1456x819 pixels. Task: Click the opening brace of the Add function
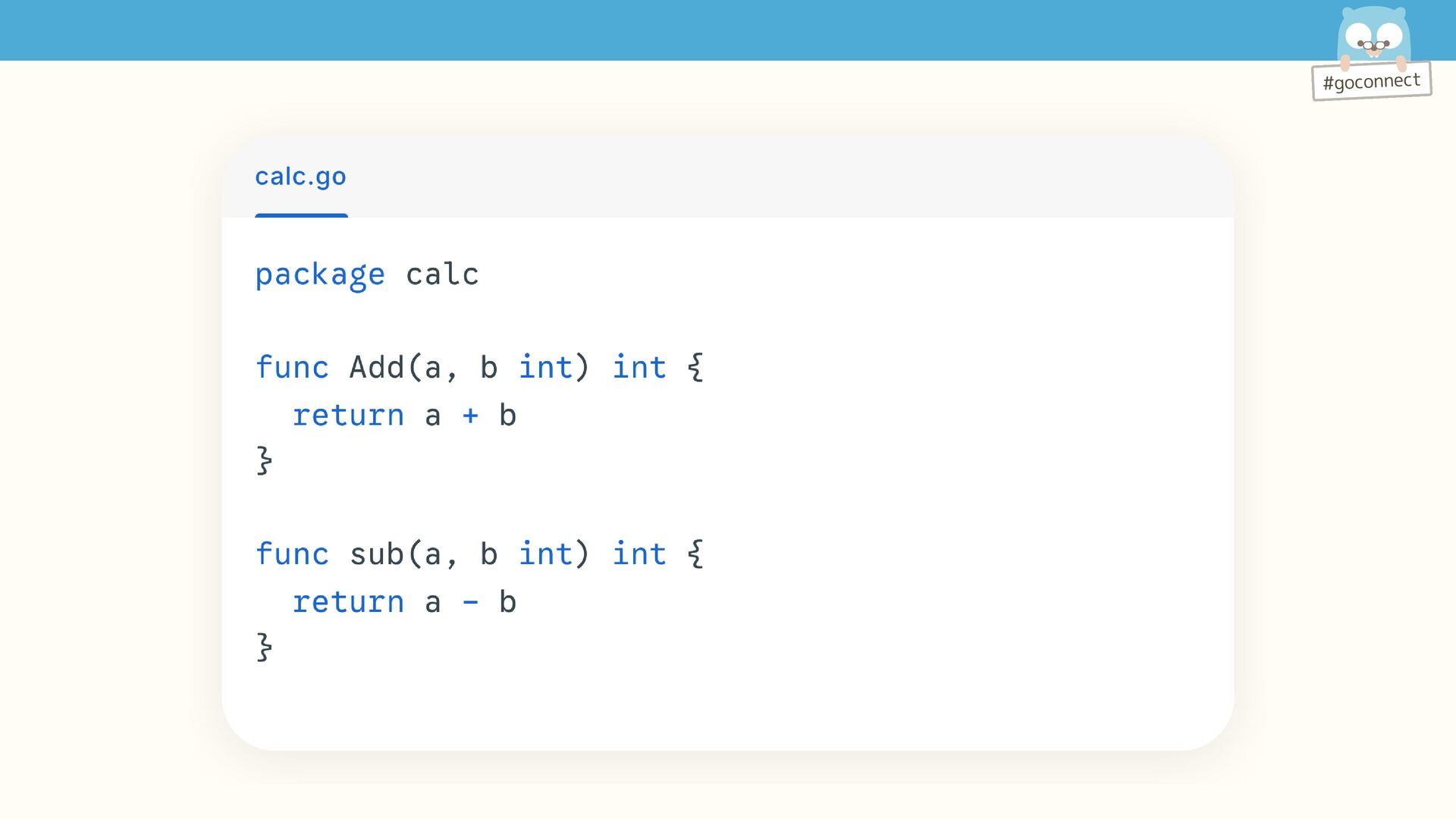695,368
